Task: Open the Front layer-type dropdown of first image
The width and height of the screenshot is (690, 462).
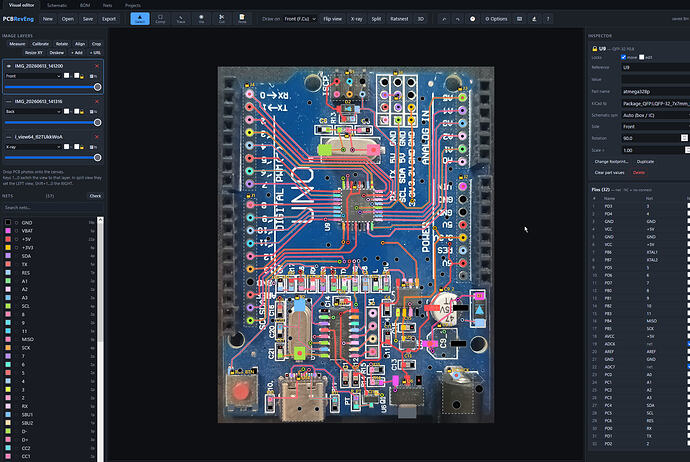Action: coord(33,76)
